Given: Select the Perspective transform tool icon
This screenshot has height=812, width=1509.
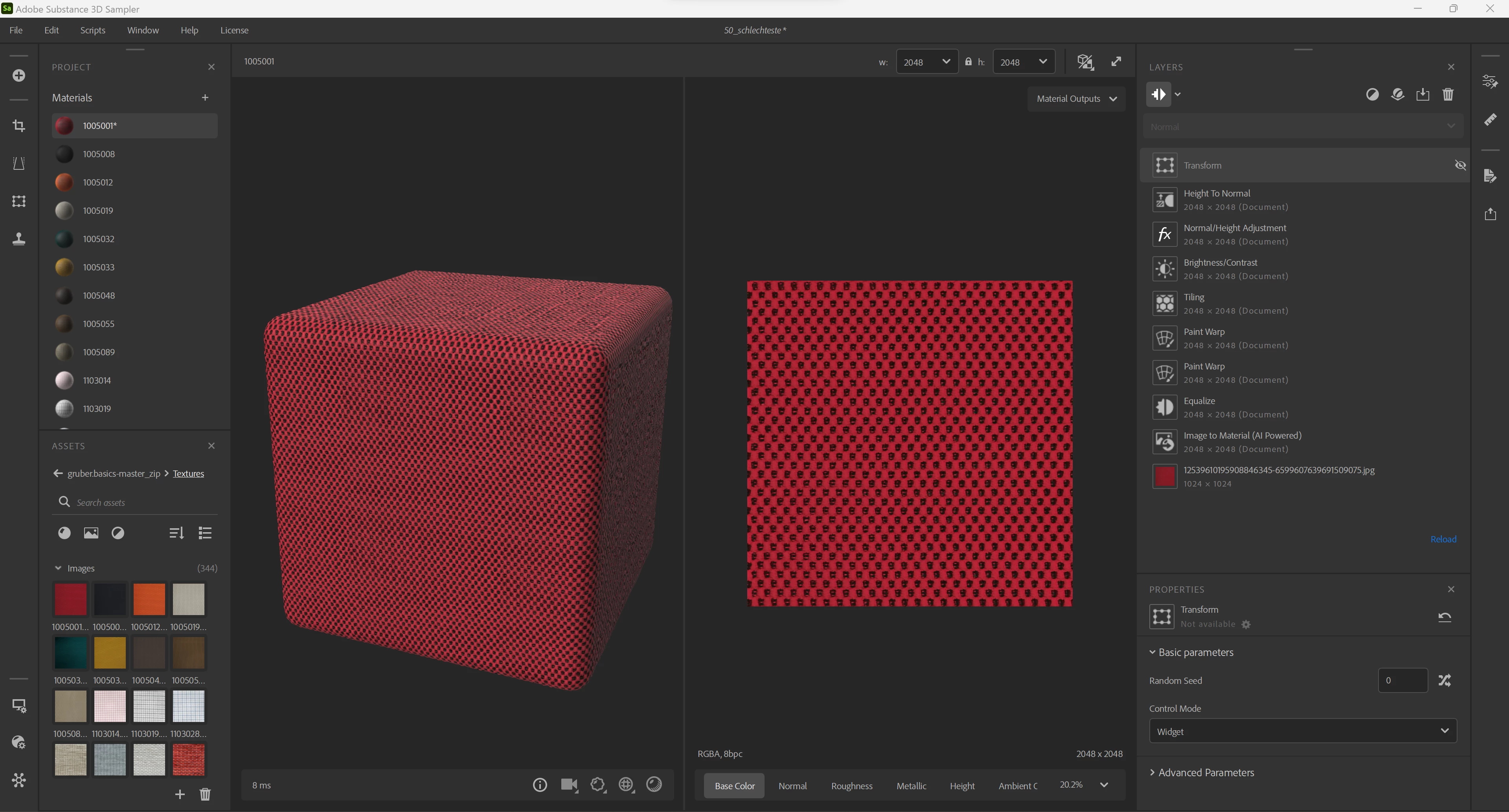Looking at the screenshot, I should [19, 164].
